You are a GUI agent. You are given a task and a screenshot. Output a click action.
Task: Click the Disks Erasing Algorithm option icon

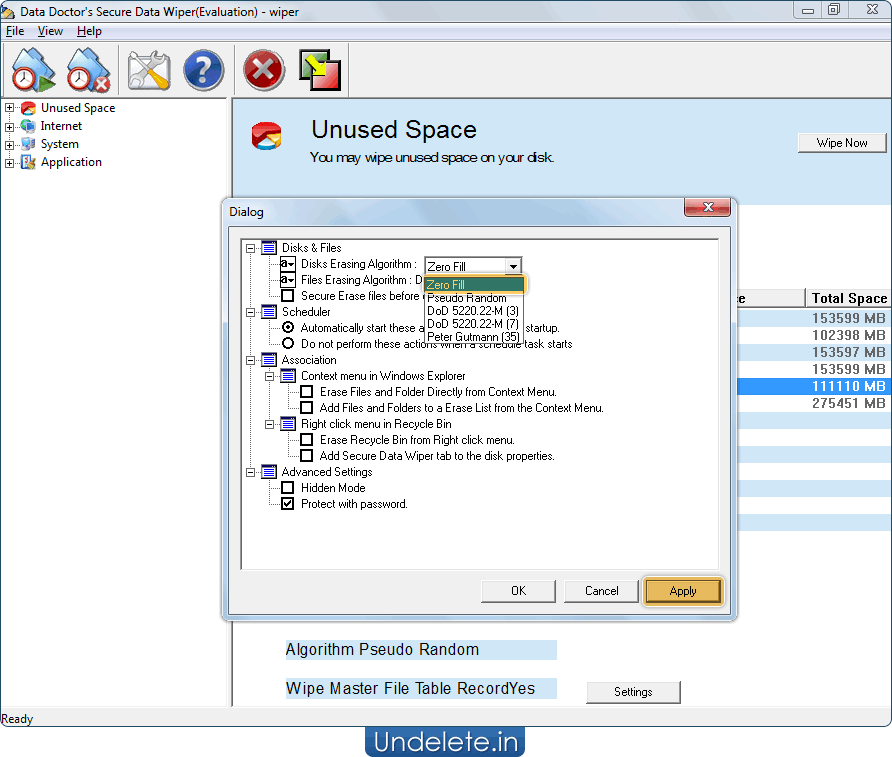click(288, 264)
